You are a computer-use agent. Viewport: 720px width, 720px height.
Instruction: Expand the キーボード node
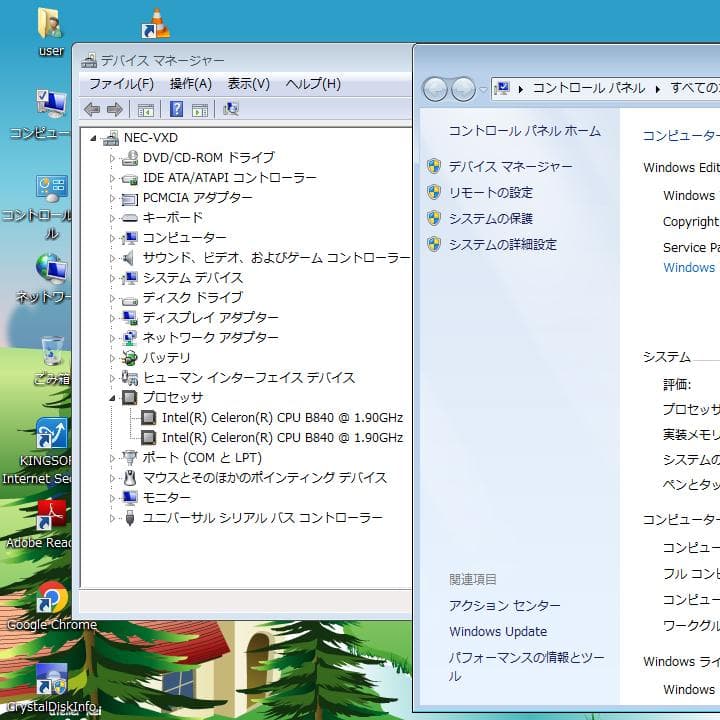(x=112, y=218)
